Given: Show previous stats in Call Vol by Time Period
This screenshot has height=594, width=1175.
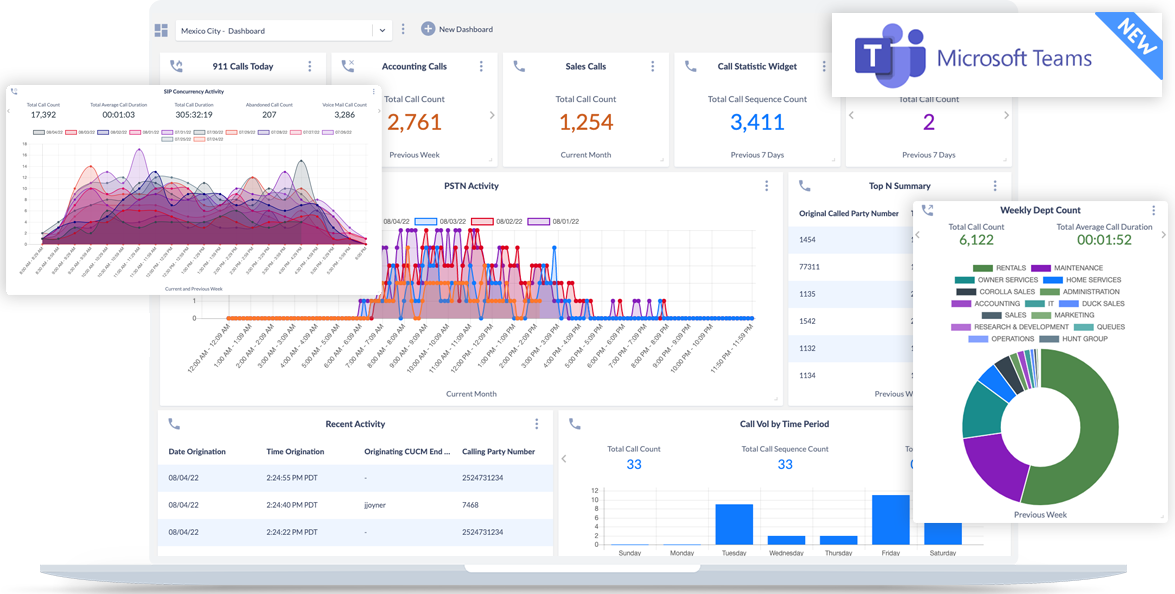Looking at the screenshot, I should [x=564, y=458].
